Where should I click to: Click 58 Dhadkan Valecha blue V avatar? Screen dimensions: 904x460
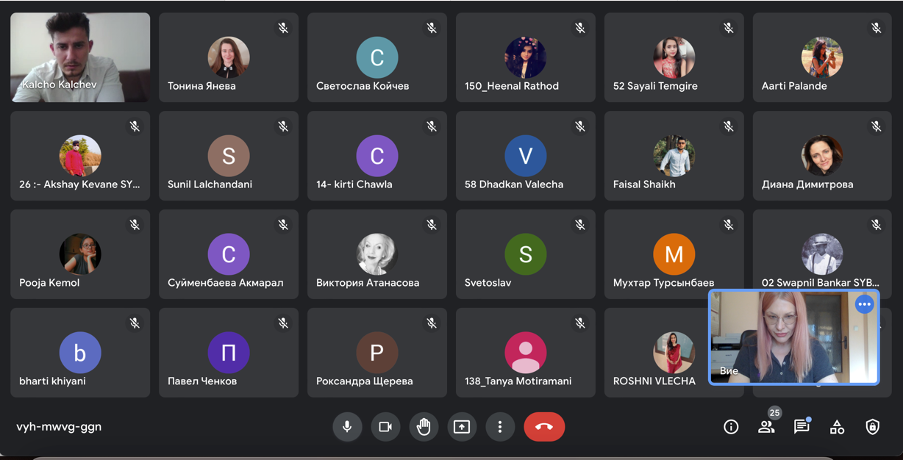click(x=525, y=156)
